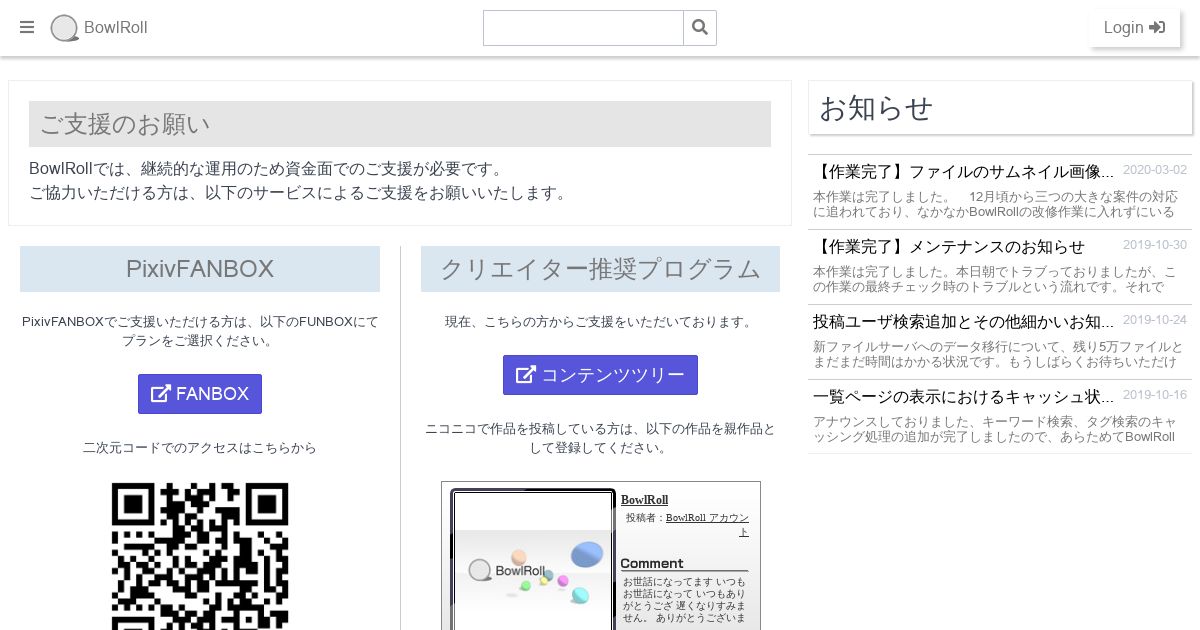Image resolution: width=1200 pixels, height=630 pixels.
Task: Click text 二次元コードでのアクセスはこちらから
Action: click(200, 448)
